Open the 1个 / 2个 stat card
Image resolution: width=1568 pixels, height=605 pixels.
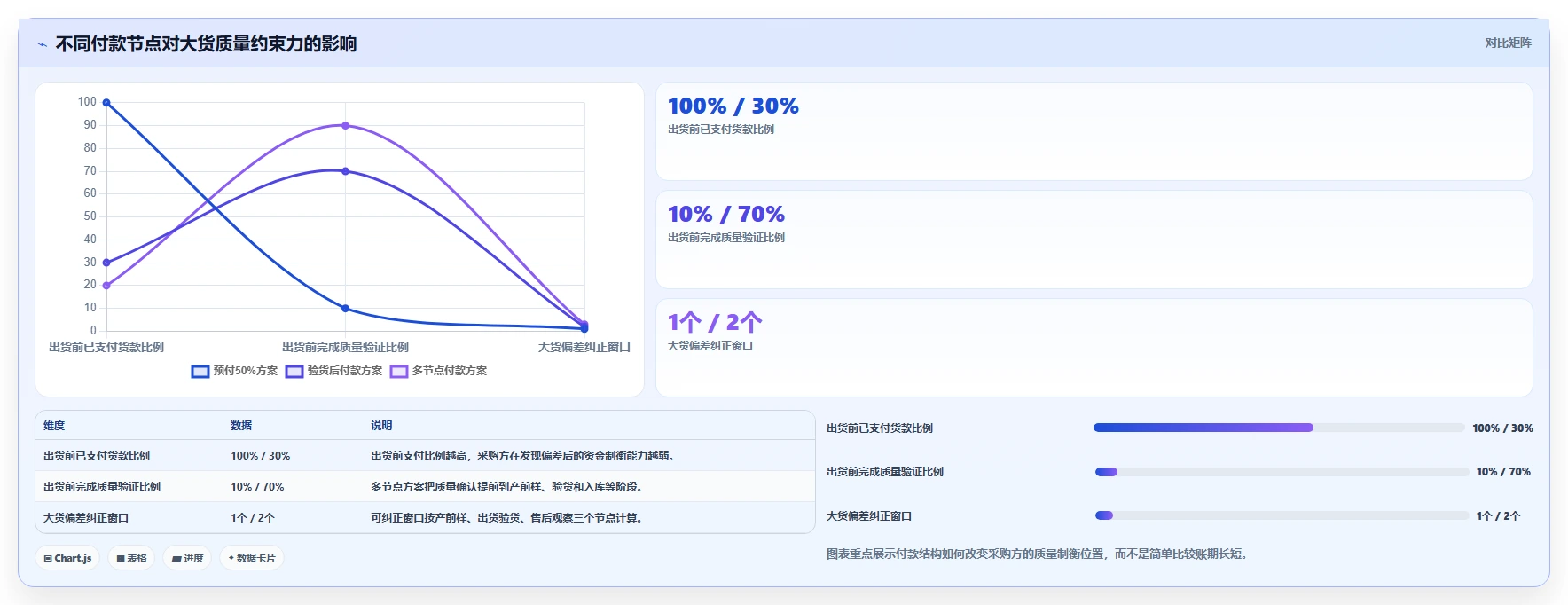(x=1094, y=348)
